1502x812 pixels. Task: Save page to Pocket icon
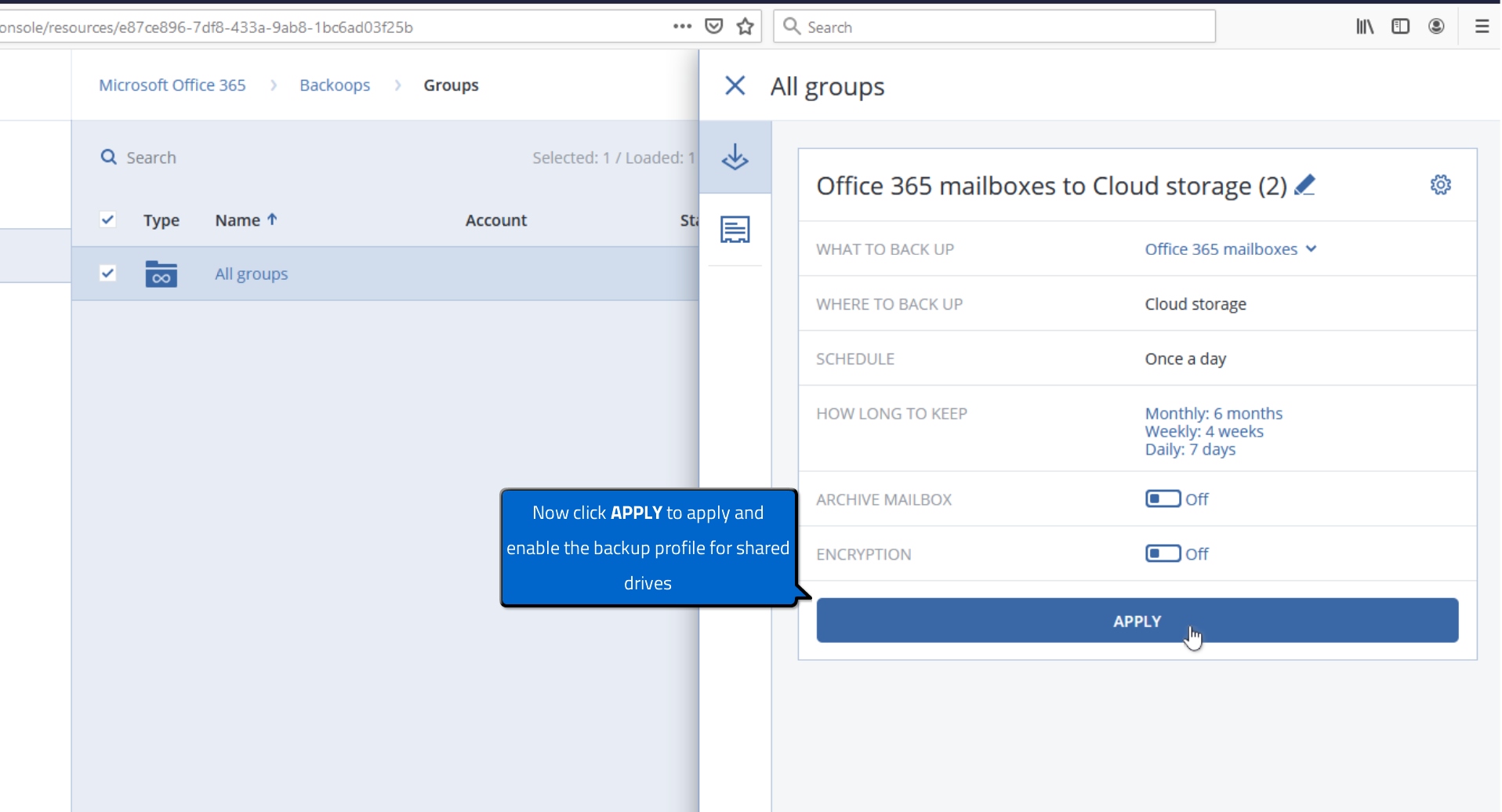tap(713, 27)
